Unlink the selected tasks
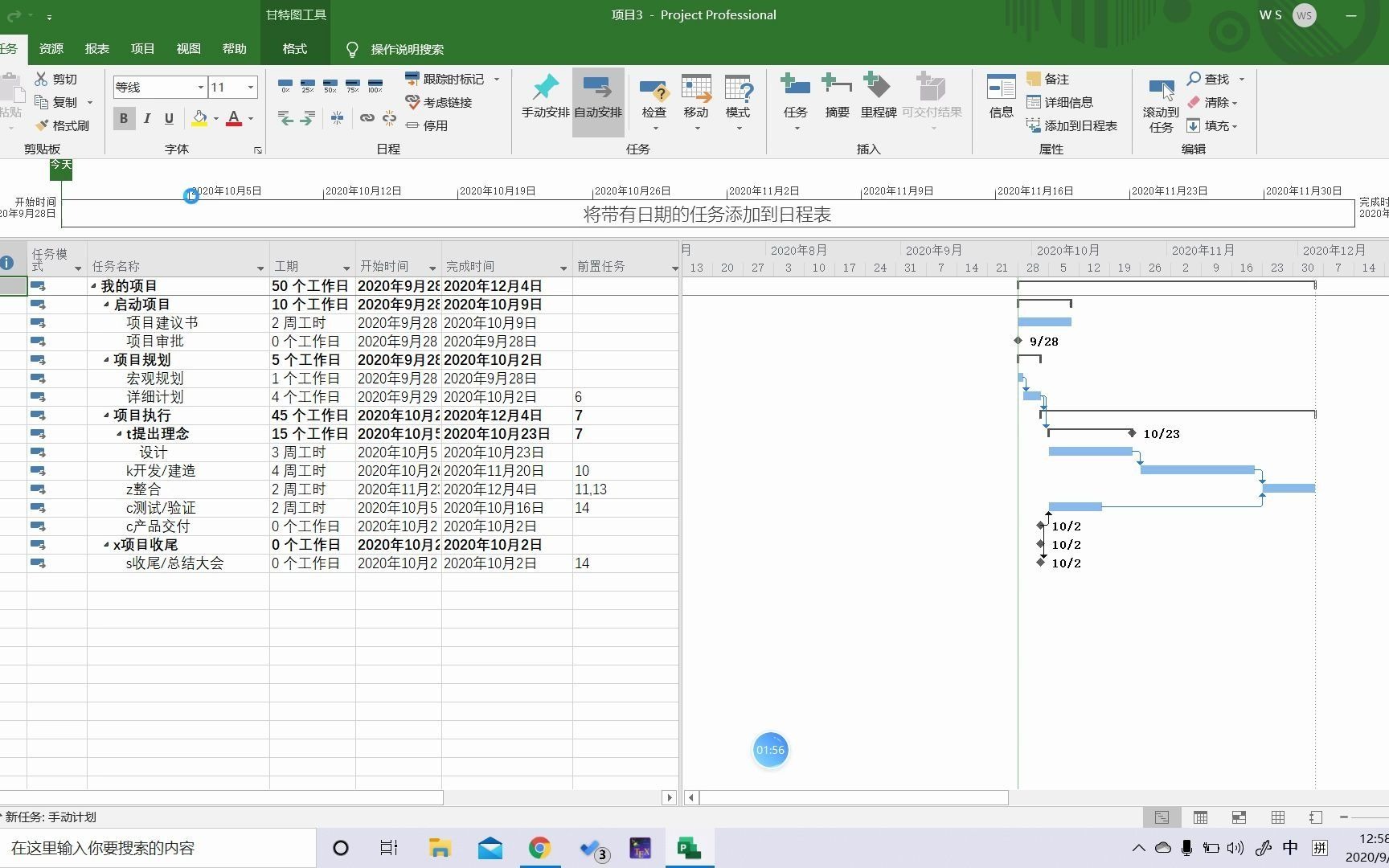The height and width of the screenshot is (868, 1389). pos(390,118)
